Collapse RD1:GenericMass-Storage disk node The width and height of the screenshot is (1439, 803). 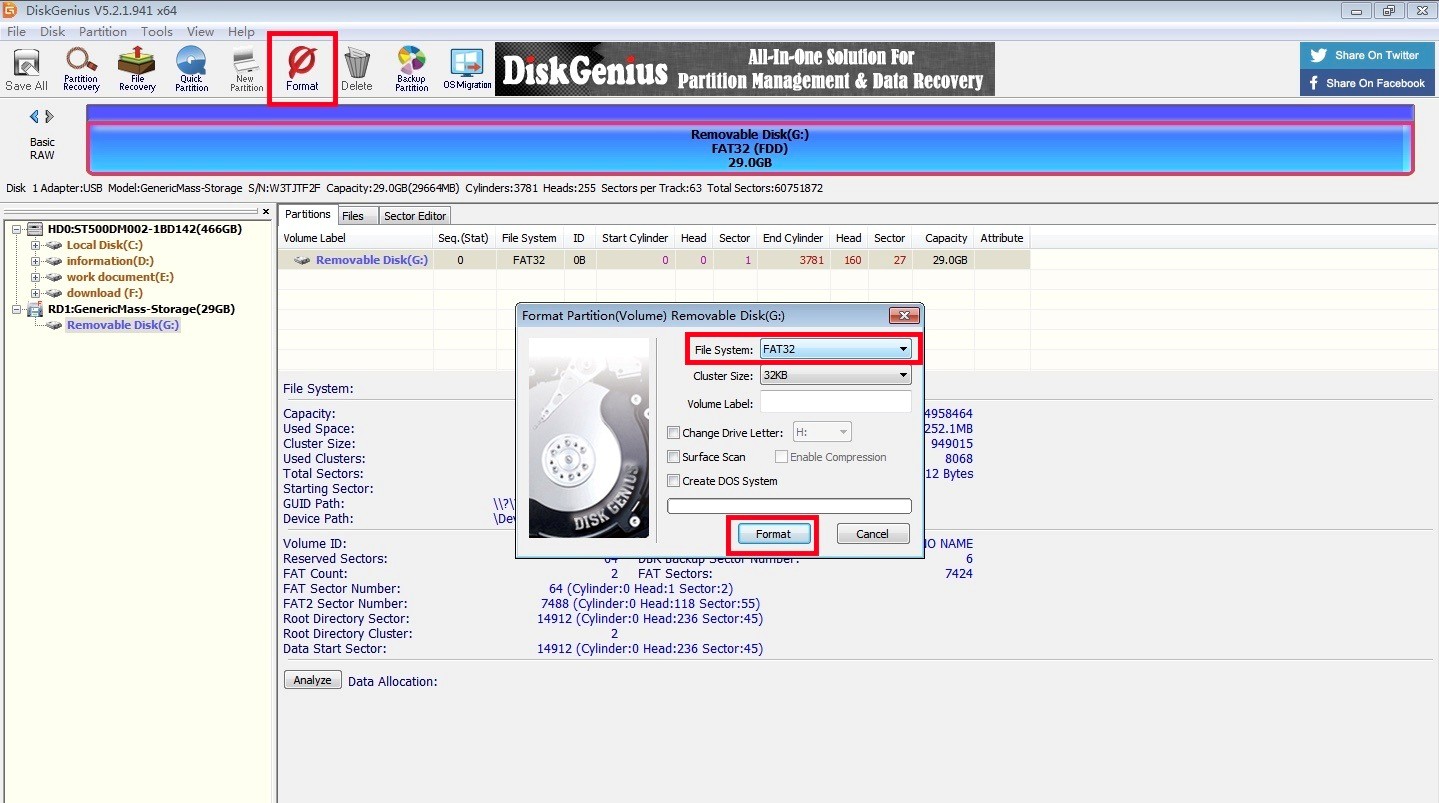[18, 309]
